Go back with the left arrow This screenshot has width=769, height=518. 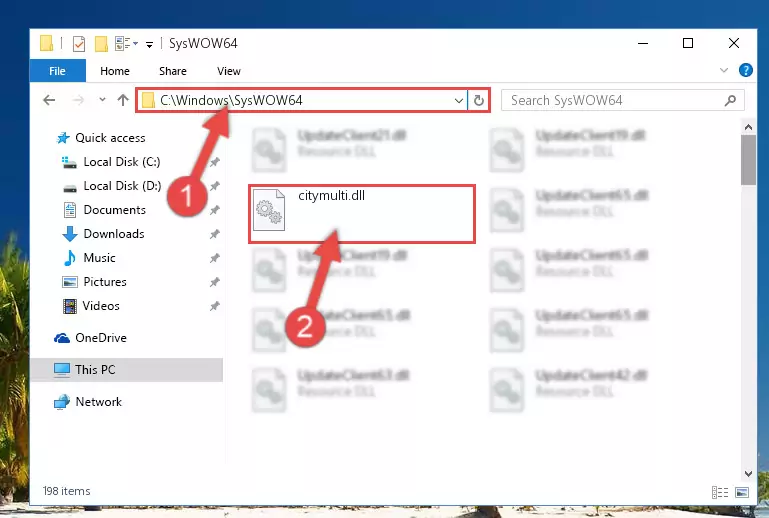point(49,100)
